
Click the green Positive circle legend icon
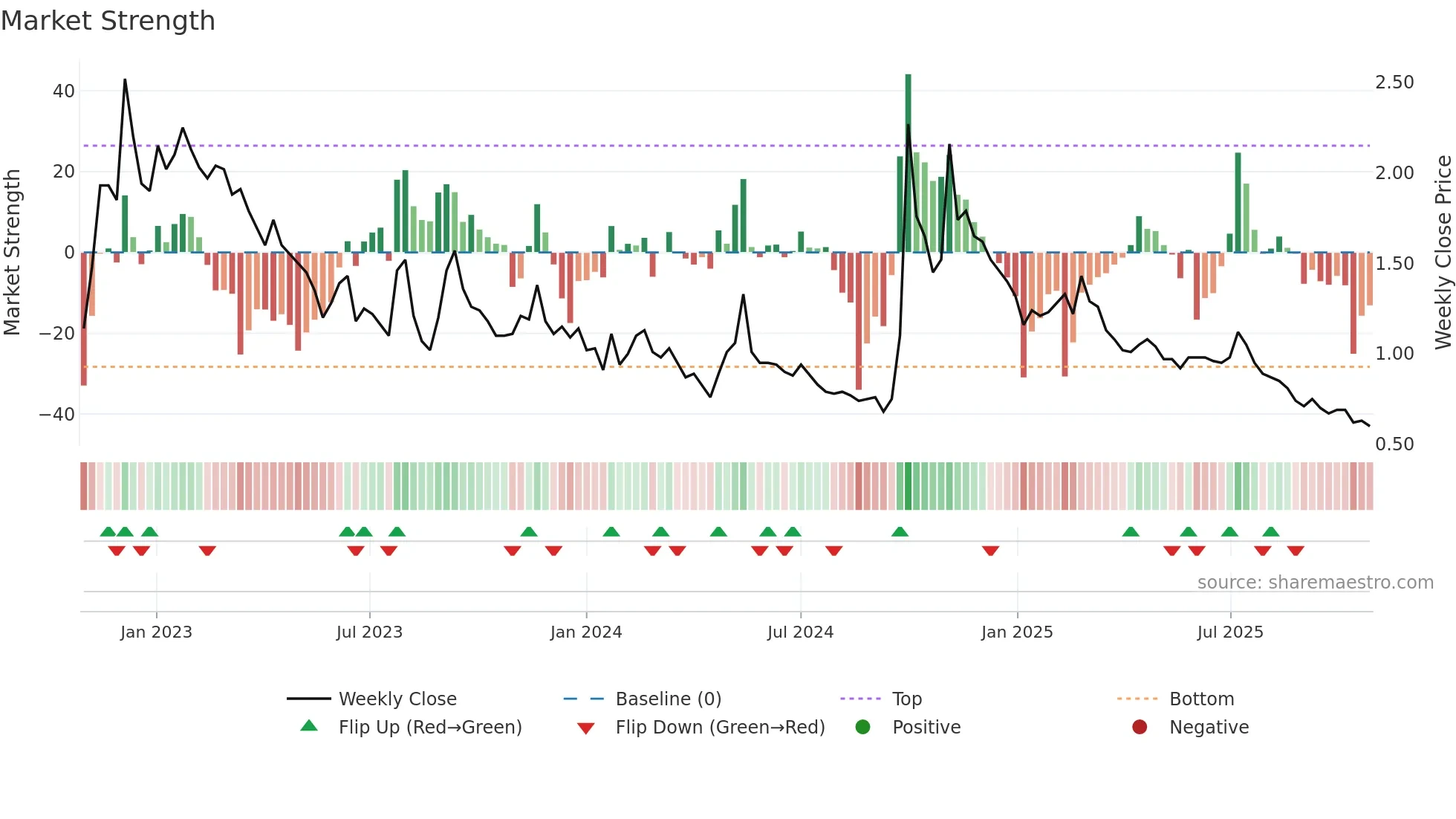862,727
